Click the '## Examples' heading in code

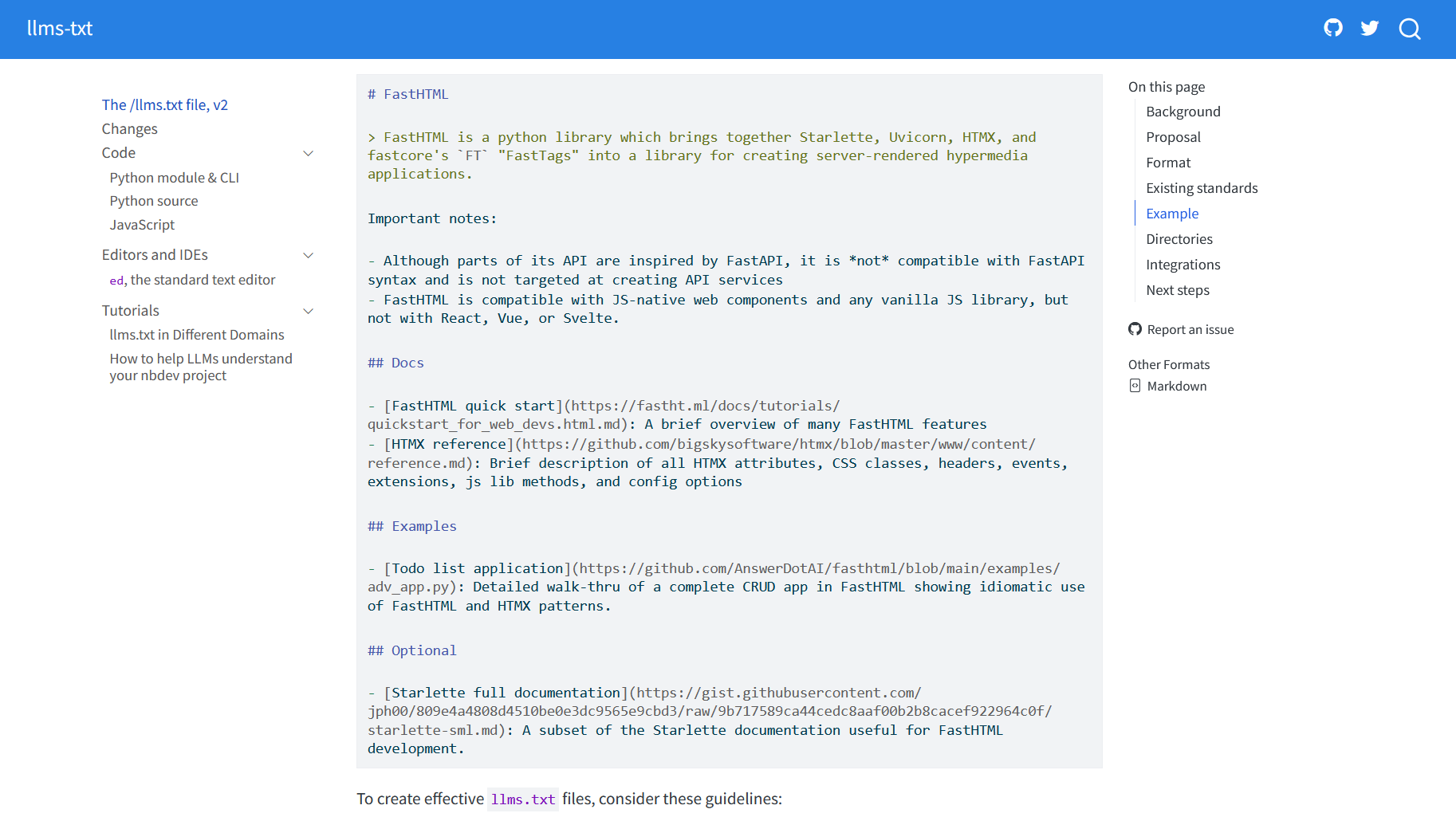click(412, 526)
